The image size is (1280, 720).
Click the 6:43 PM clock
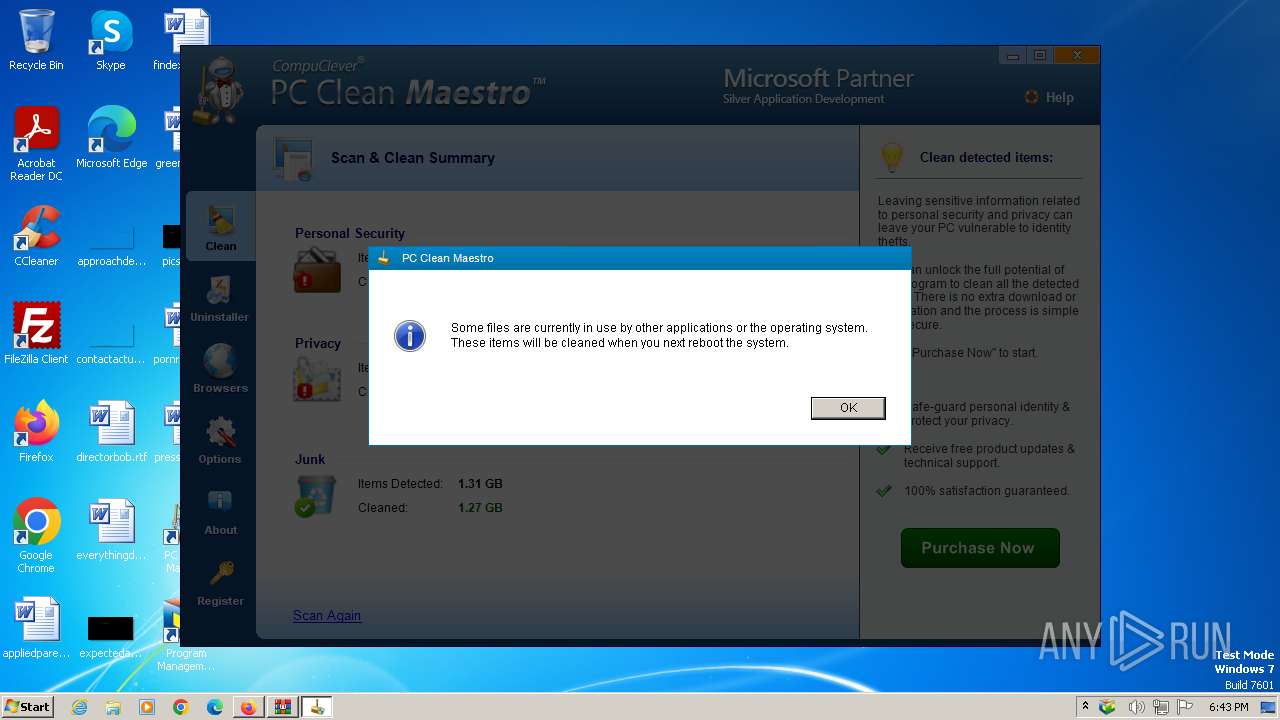click(1228, 707)
